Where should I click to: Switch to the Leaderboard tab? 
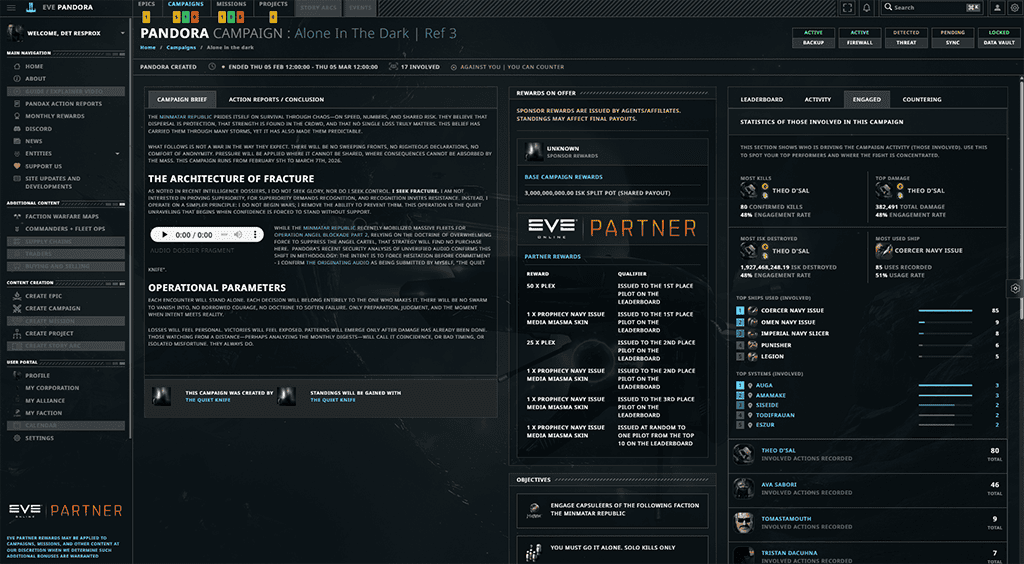(761, 99)
